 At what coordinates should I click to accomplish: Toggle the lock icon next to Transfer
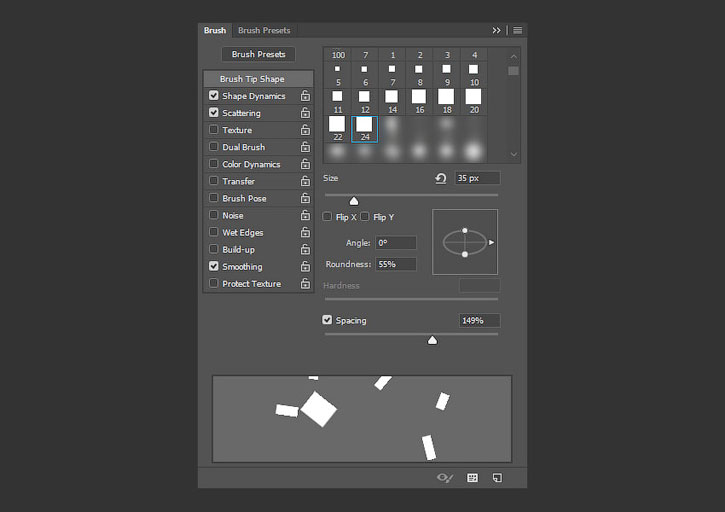click(305, 181)
